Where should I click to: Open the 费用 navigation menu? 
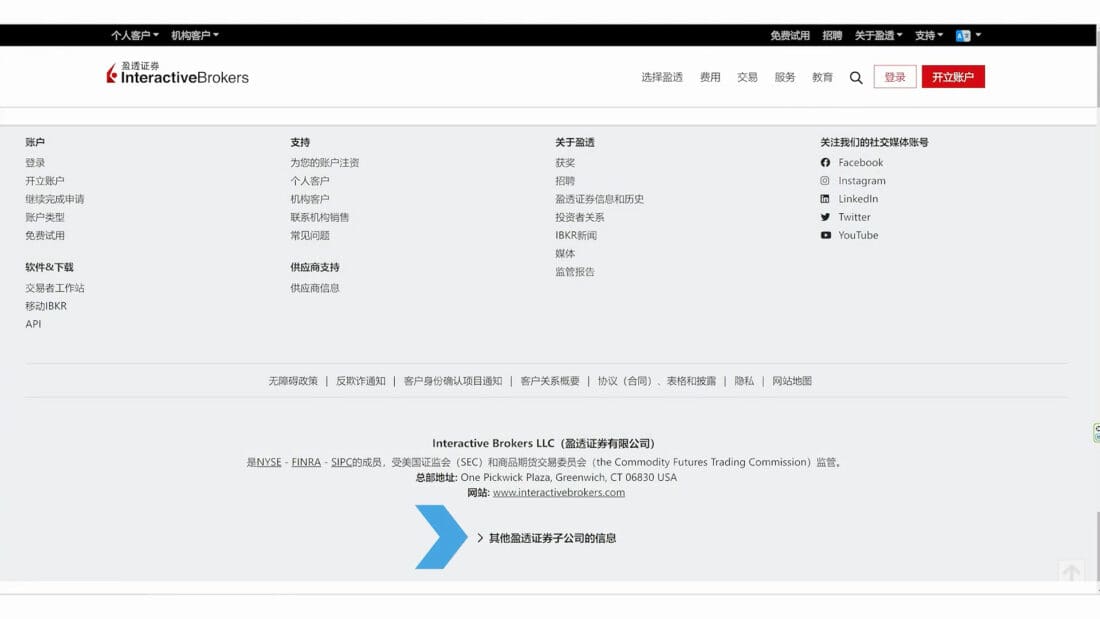point(710,77)
